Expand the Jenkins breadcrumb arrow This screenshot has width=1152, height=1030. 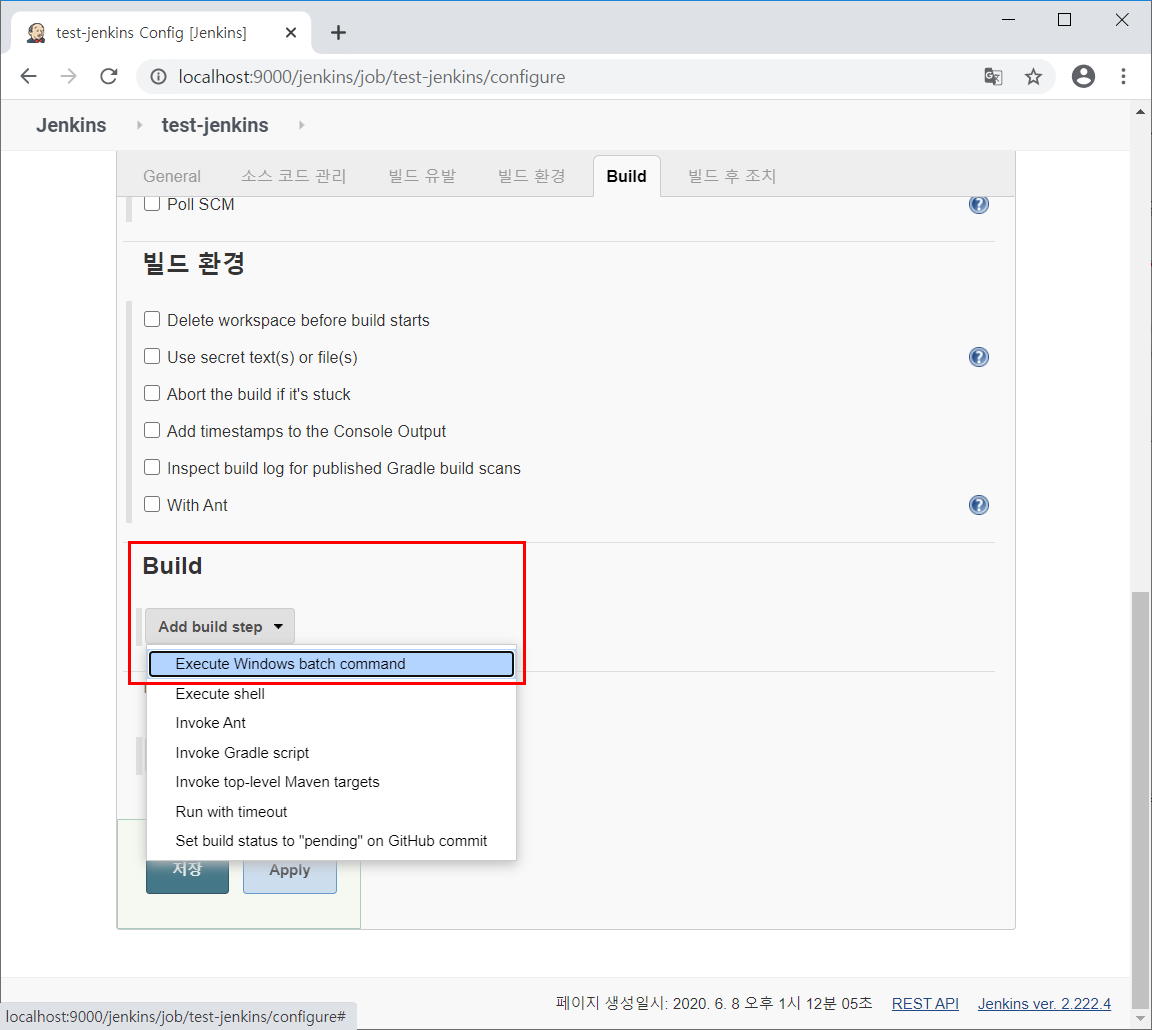140,125
